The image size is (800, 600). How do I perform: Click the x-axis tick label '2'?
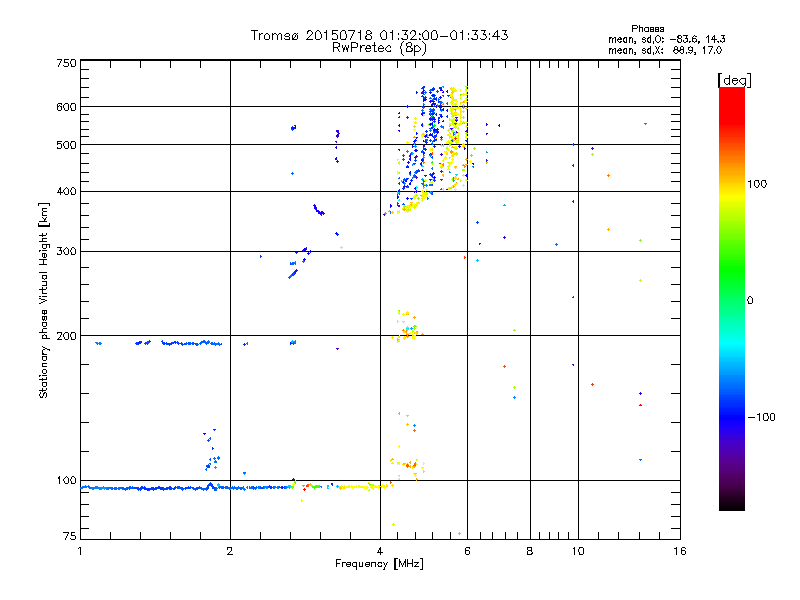tap(230, 551)
